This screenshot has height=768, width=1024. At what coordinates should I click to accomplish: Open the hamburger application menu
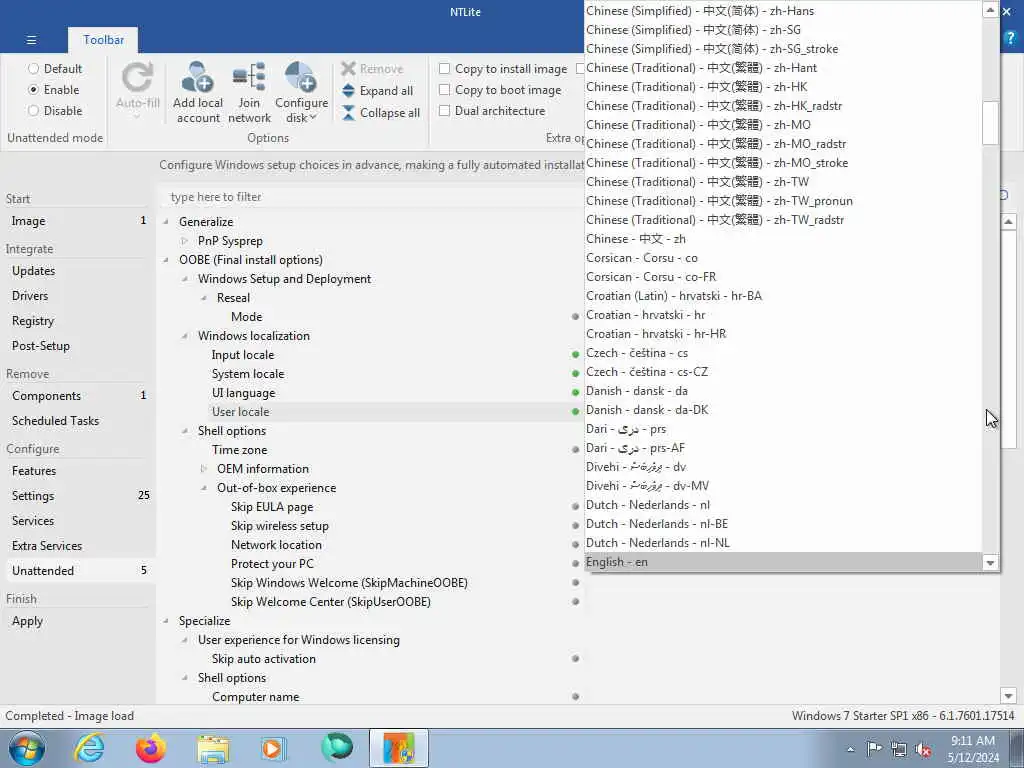[31, 40]
